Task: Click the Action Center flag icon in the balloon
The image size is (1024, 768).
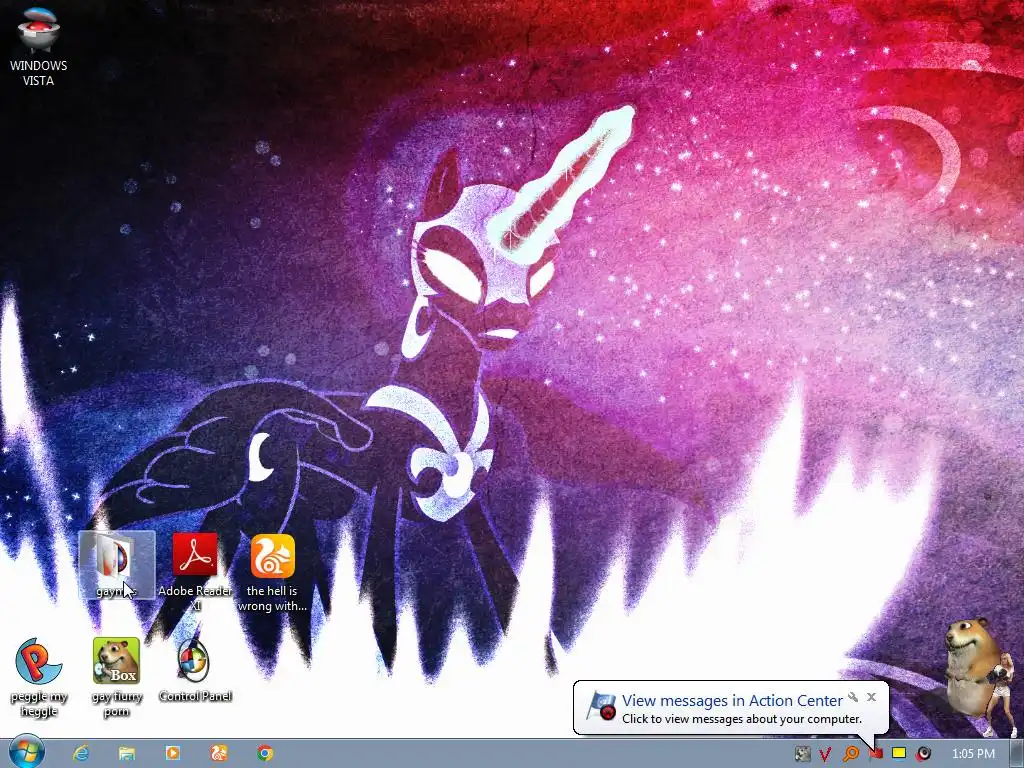Action: point(601,707)
